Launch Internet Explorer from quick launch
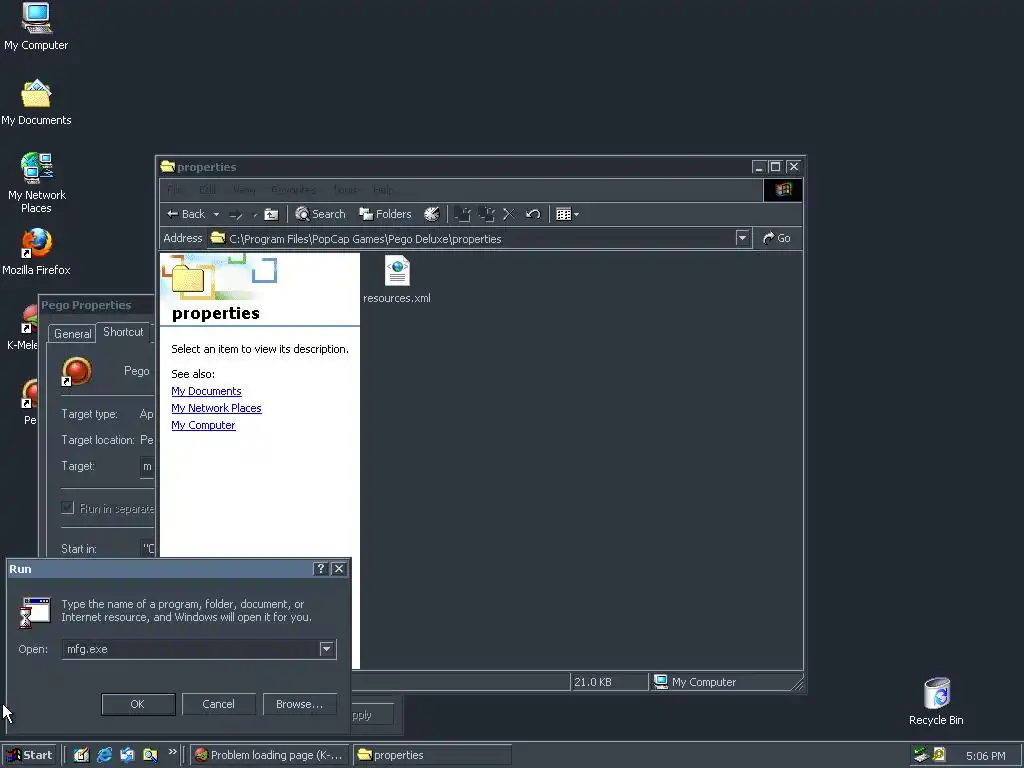 [104, 755]
